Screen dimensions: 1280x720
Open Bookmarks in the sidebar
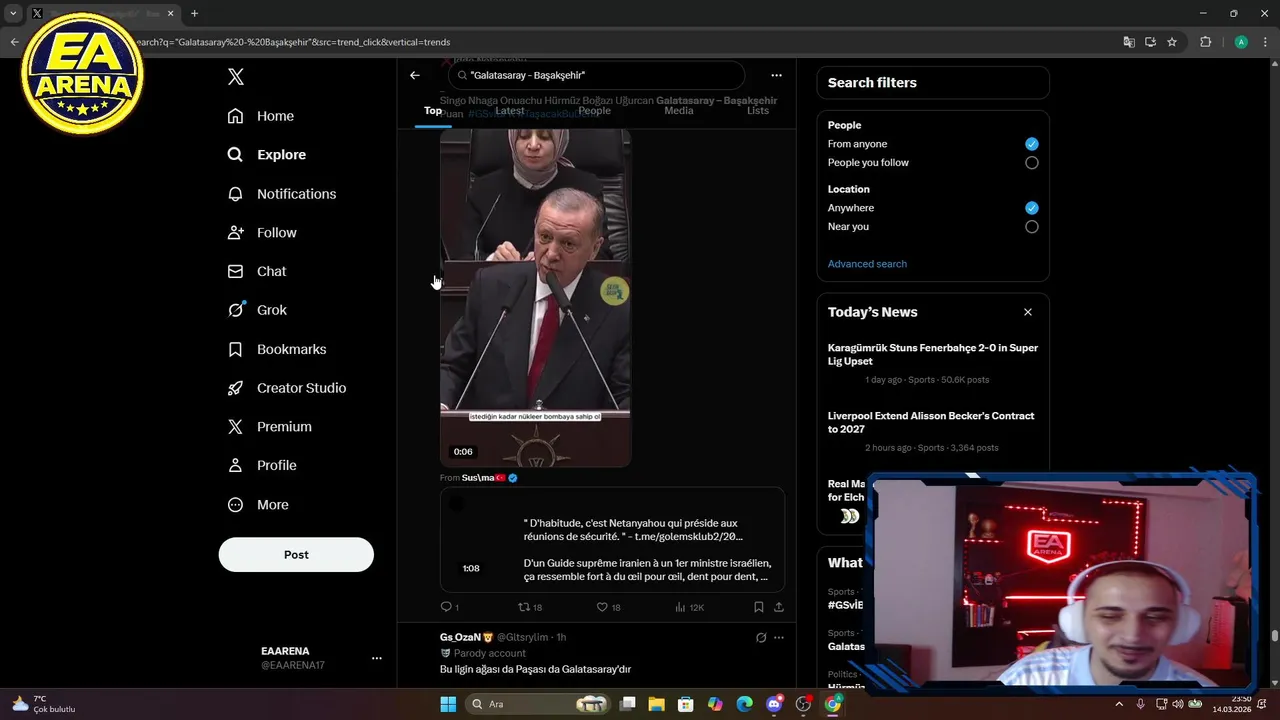pos(276,349)
